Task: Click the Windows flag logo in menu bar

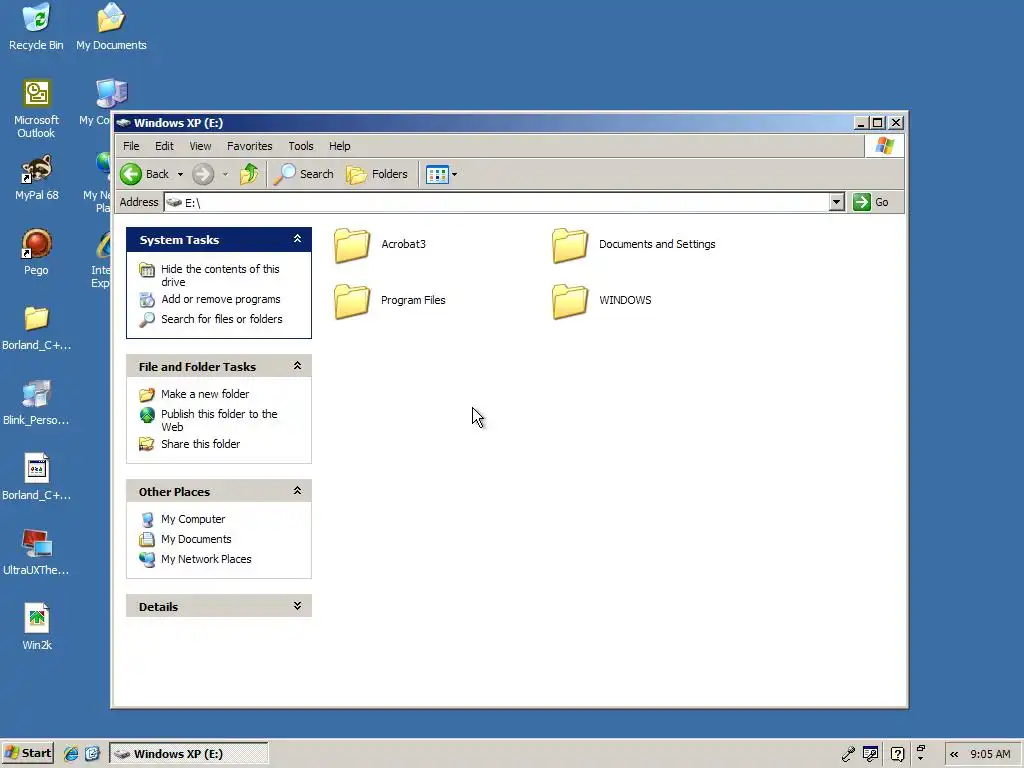Action: (884, 146)
